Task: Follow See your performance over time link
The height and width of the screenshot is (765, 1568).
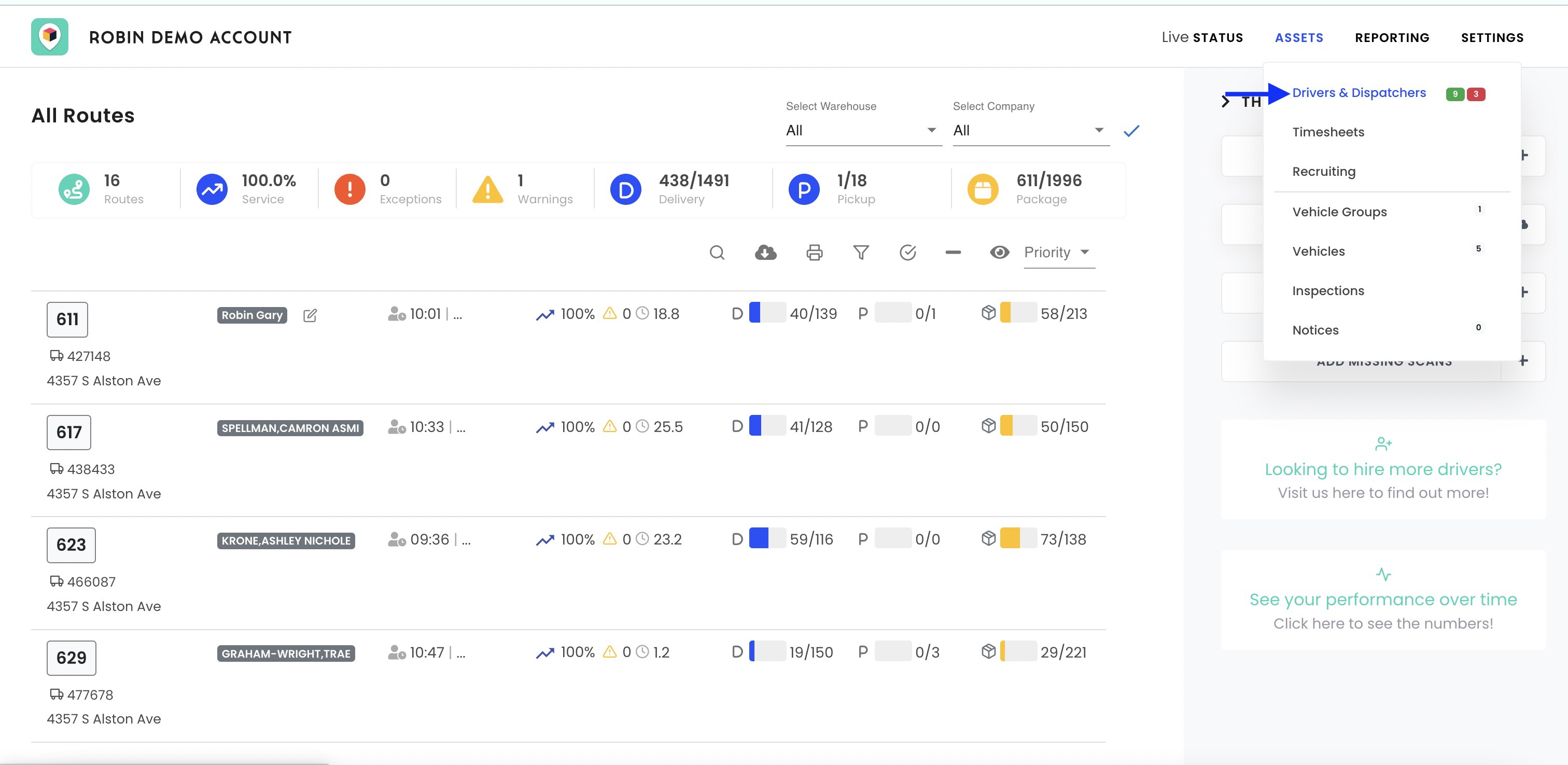Action: coord(1383,600)
